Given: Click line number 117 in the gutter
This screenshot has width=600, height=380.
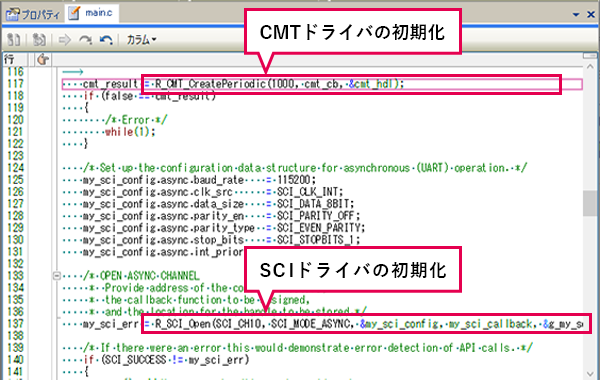Looking at the screenshot, I should click(15, 83).
